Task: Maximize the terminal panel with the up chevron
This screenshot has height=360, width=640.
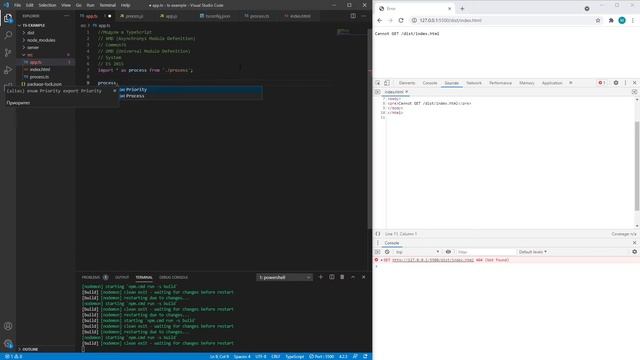Action: (353, 277)
